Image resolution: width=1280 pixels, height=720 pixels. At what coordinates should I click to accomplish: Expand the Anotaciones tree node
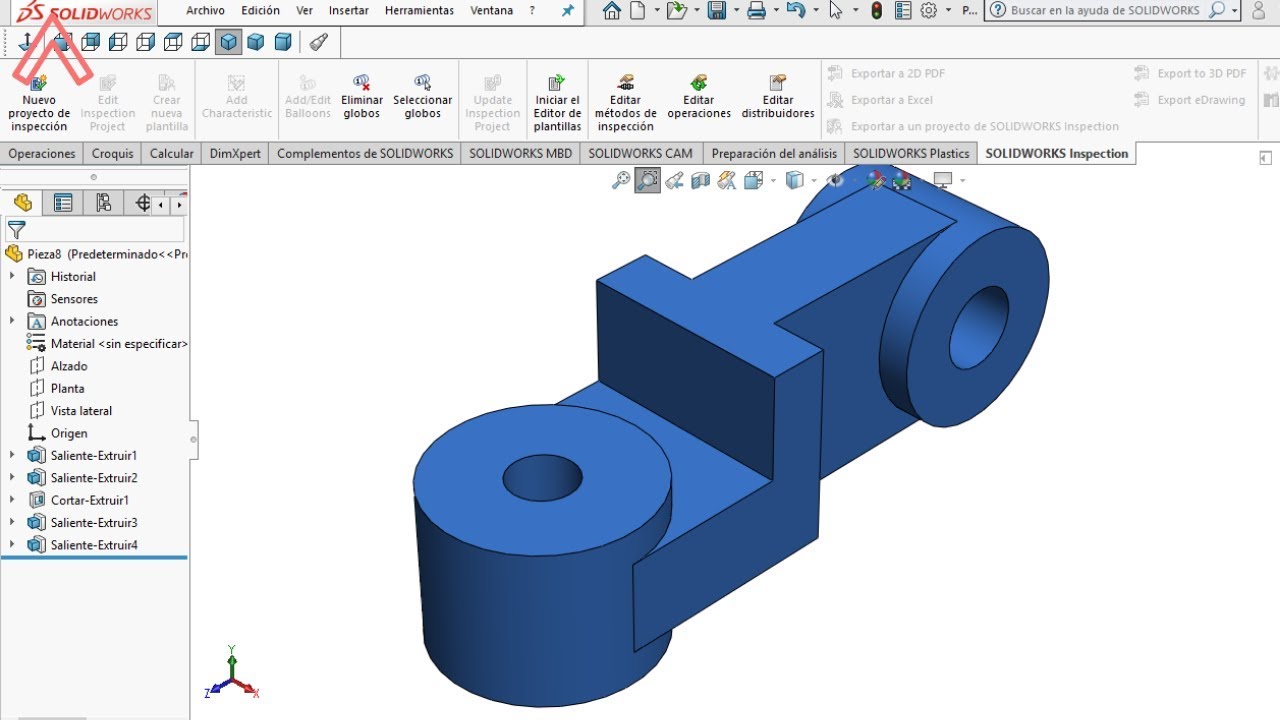click(12, 321)
